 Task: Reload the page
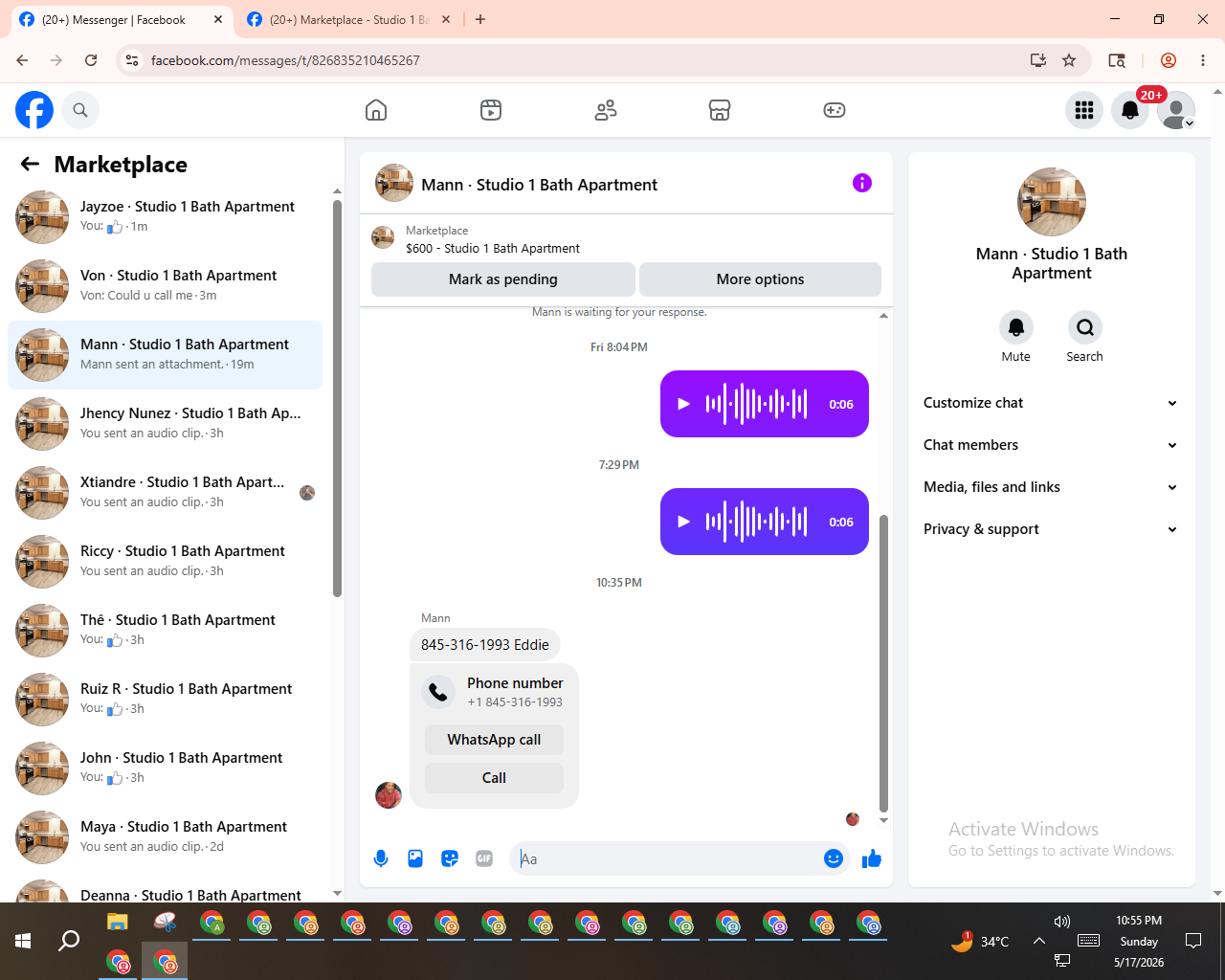point(91,60)
